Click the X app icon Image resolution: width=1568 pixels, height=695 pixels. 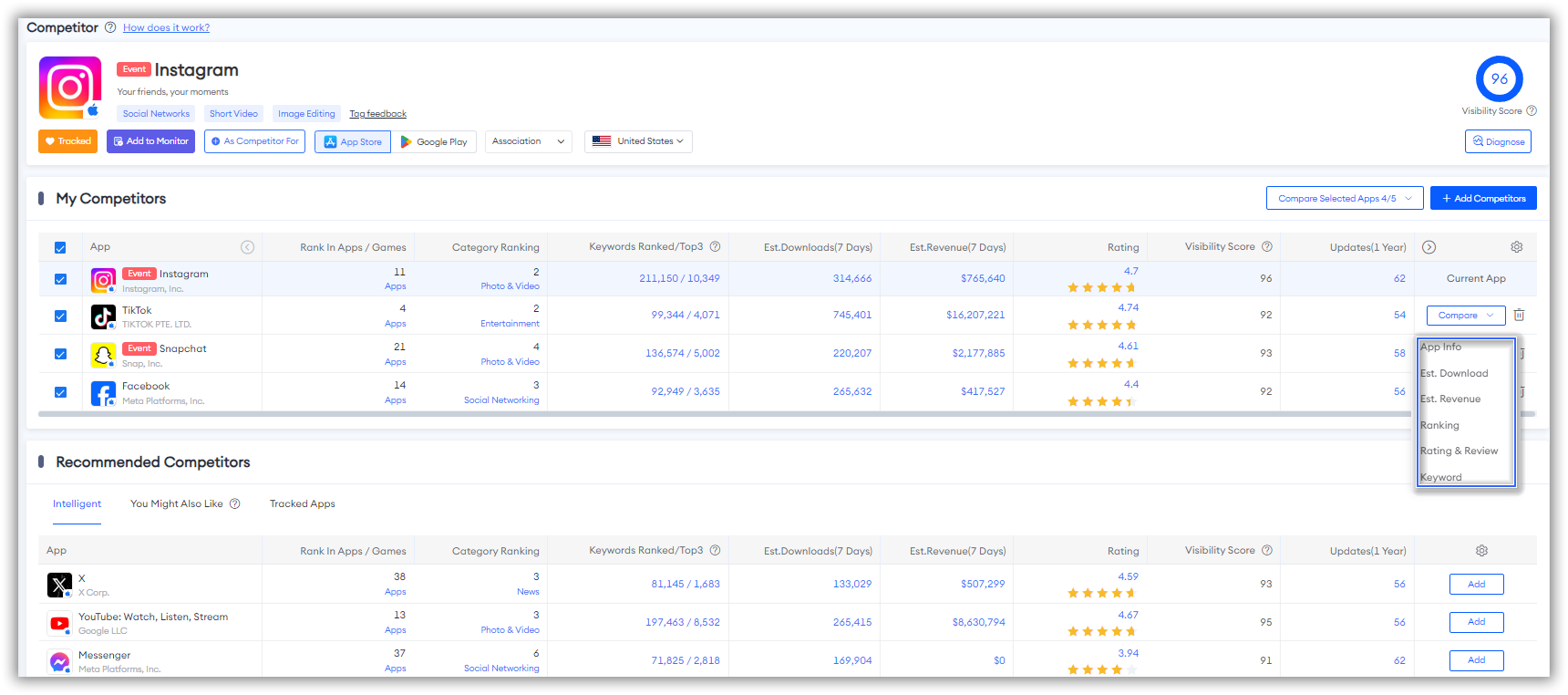(59, 585)
